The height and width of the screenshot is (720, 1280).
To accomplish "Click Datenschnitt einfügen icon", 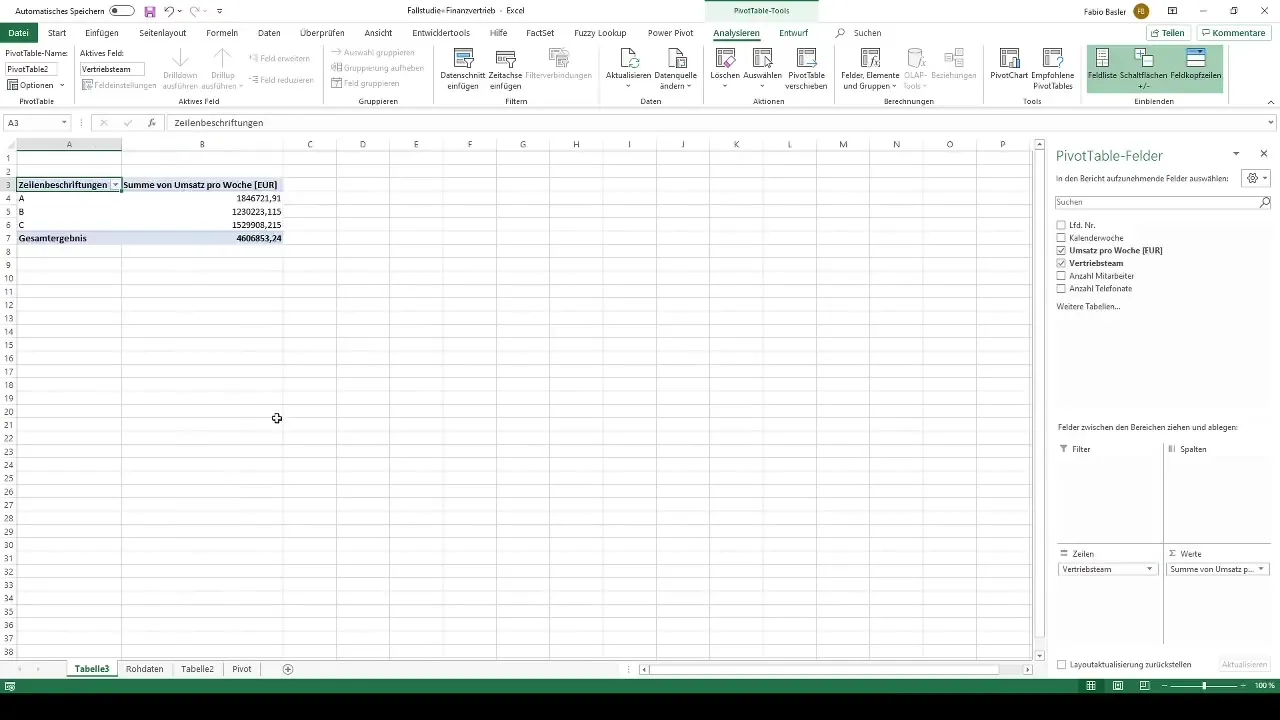I will tap(463, 59).
